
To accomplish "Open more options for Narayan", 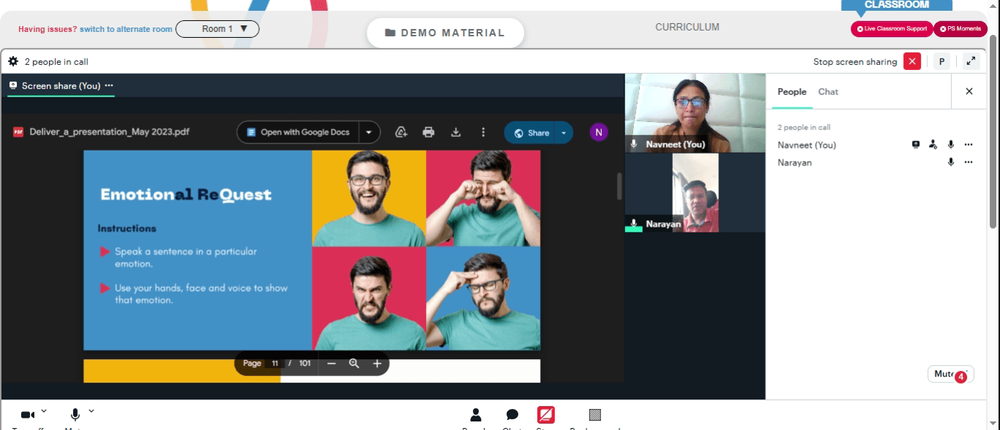I will pos(968,162).
